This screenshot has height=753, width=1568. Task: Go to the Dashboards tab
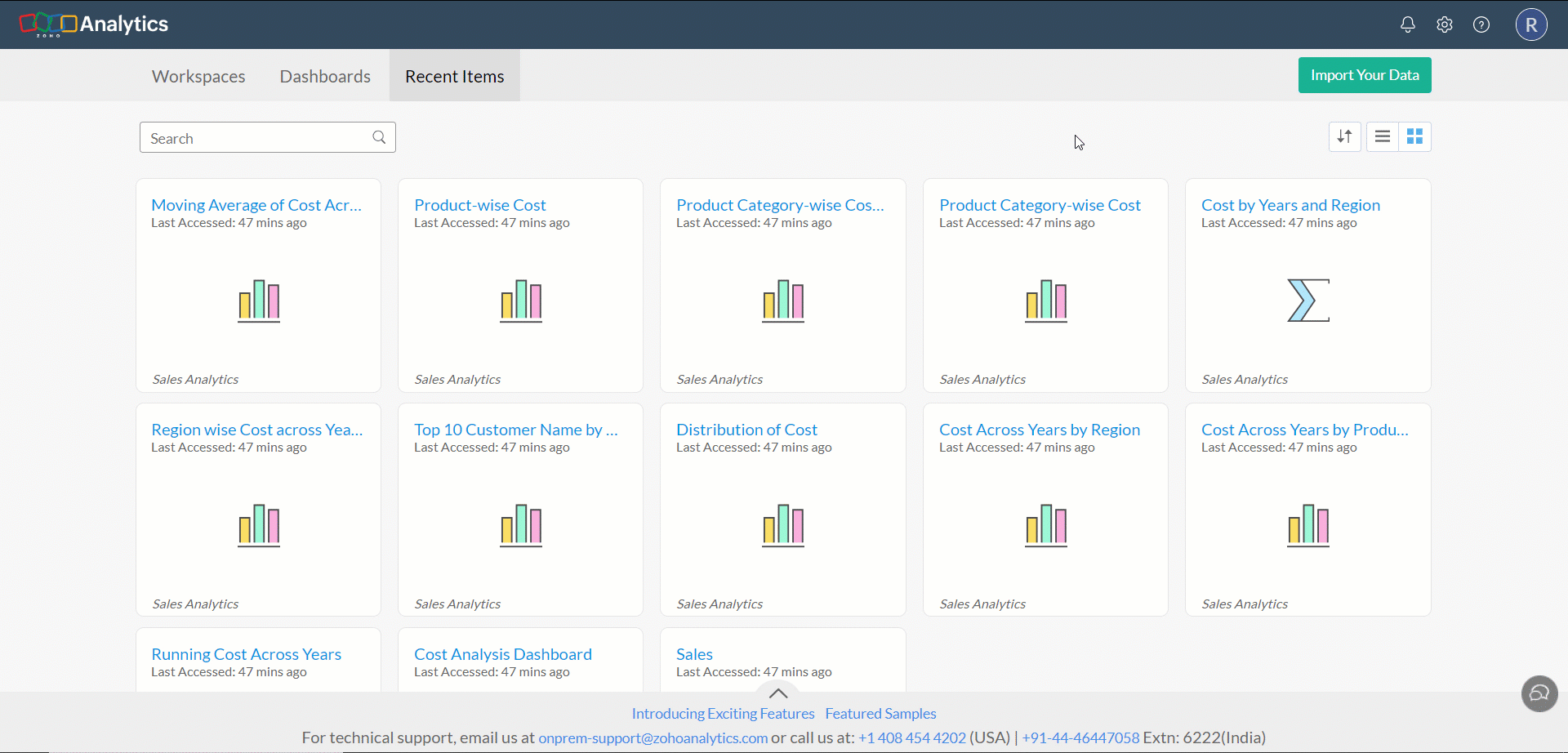pos(325,76)
